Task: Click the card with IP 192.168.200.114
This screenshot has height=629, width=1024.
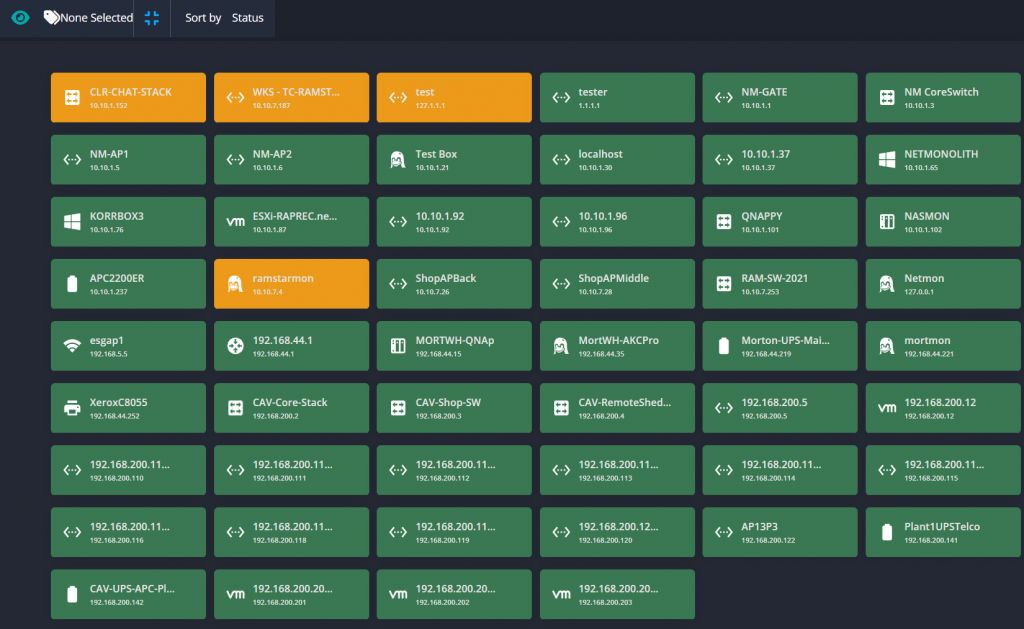Action: pos(780,470)
